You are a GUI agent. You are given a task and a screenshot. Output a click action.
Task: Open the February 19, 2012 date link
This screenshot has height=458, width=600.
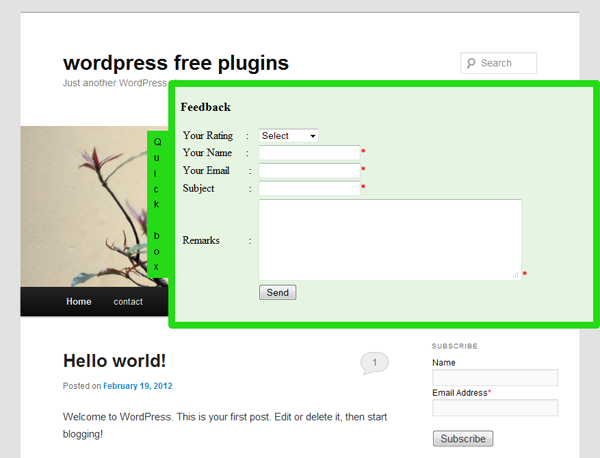tap(138, 386)
